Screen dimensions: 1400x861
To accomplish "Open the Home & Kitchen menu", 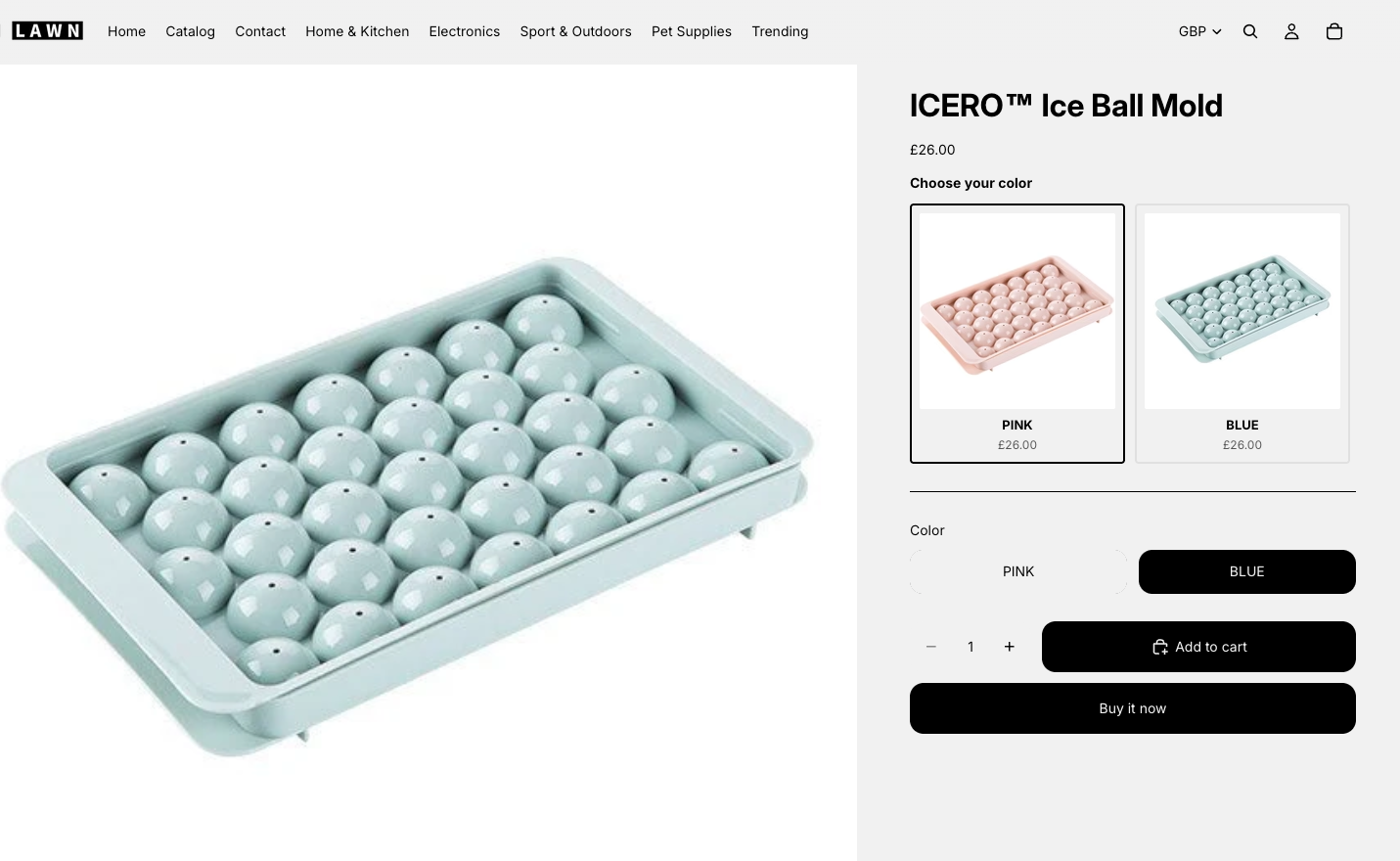I will [x=357, y=31].
